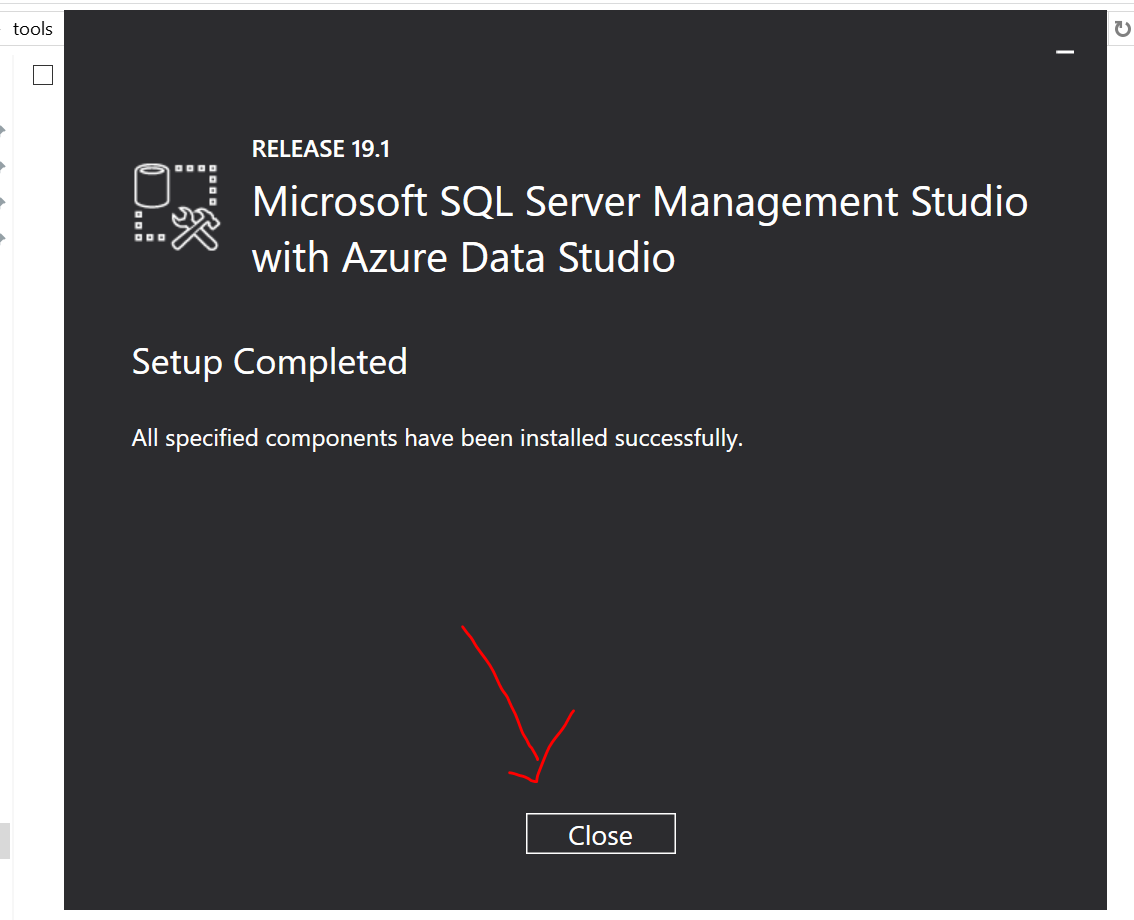Click the topmost gray arrow on the left edge
The image size is (1134, 920).
pos(2,130)
